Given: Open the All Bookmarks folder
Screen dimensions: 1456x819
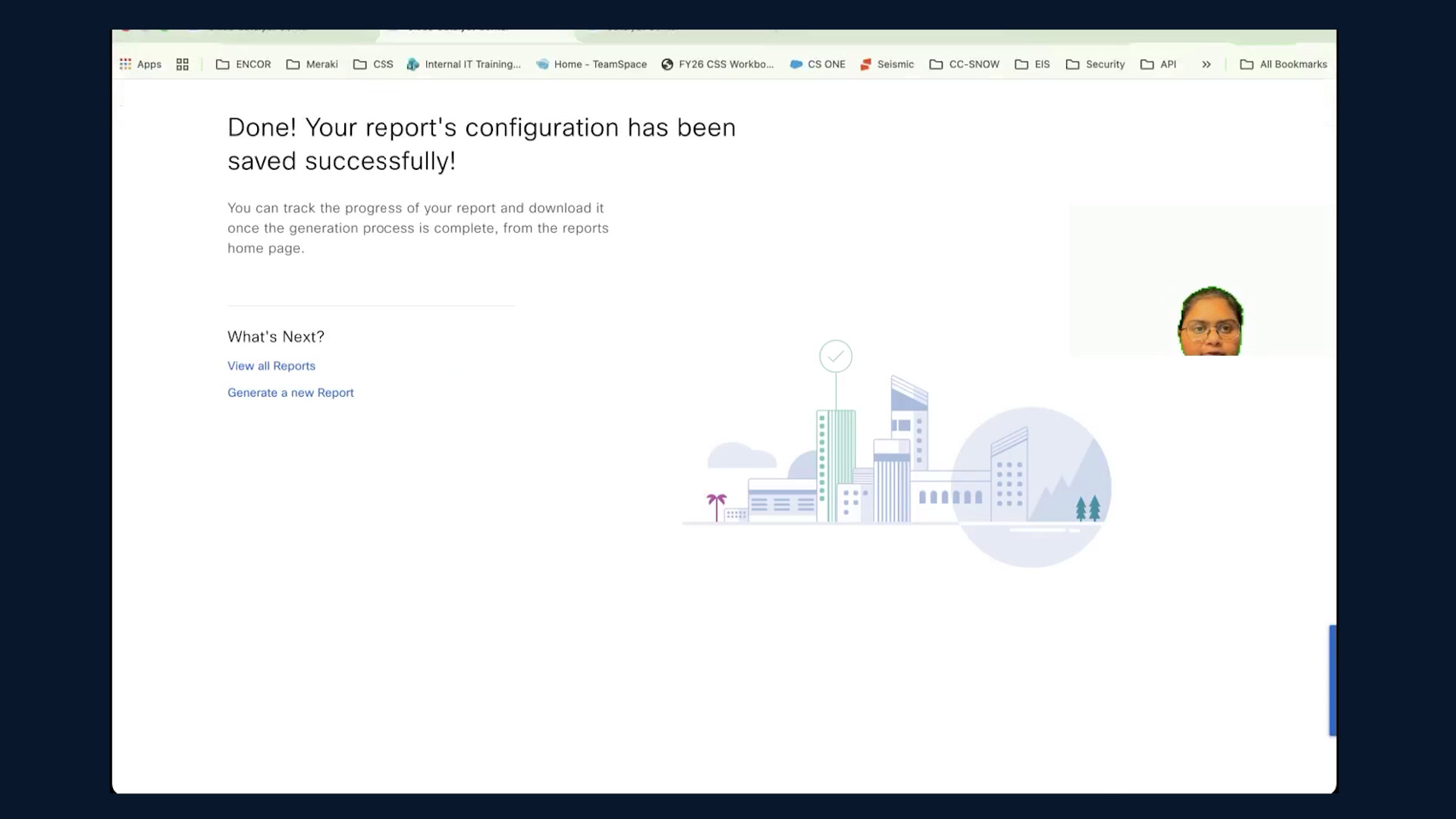Looking at the screenshot, I should 1284,64.
